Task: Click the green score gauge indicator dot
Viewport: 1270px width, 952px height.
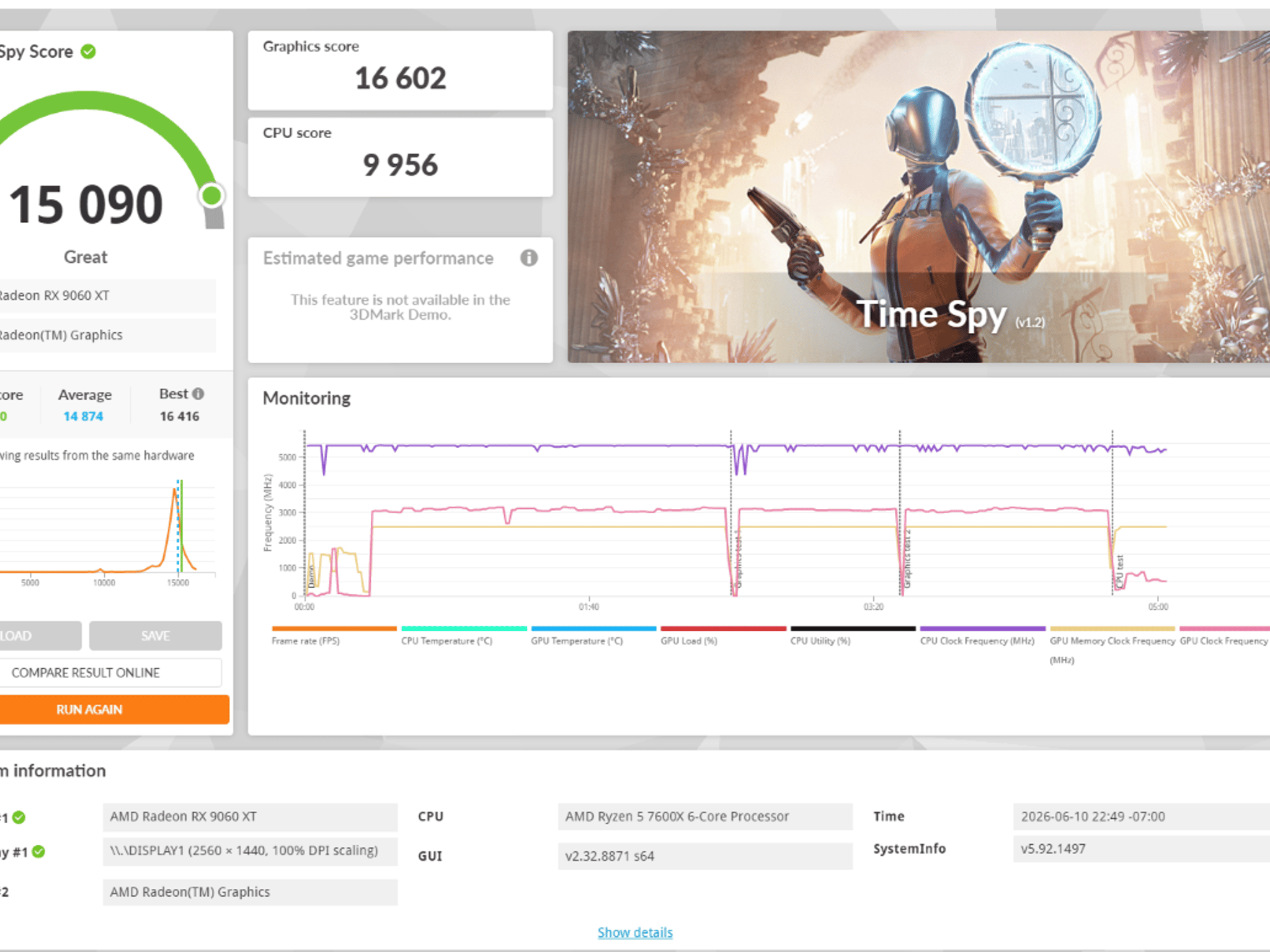Action: 211,196
